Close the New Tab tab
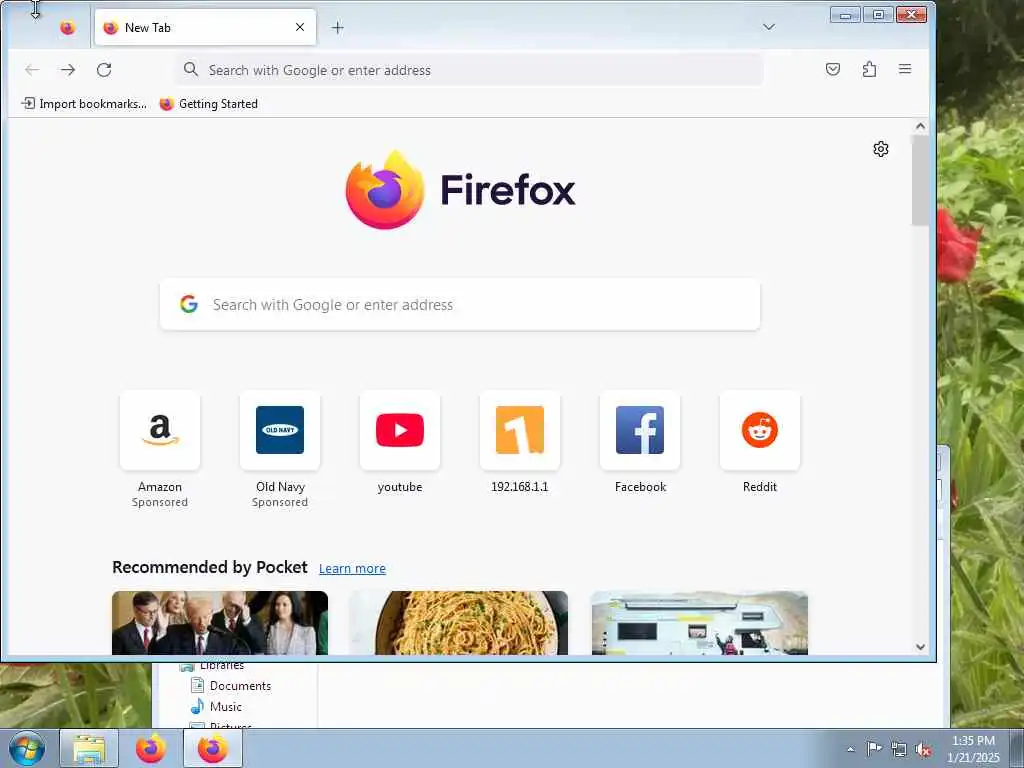This screenshot has width=1024, height=768. [x=300, y=27]
